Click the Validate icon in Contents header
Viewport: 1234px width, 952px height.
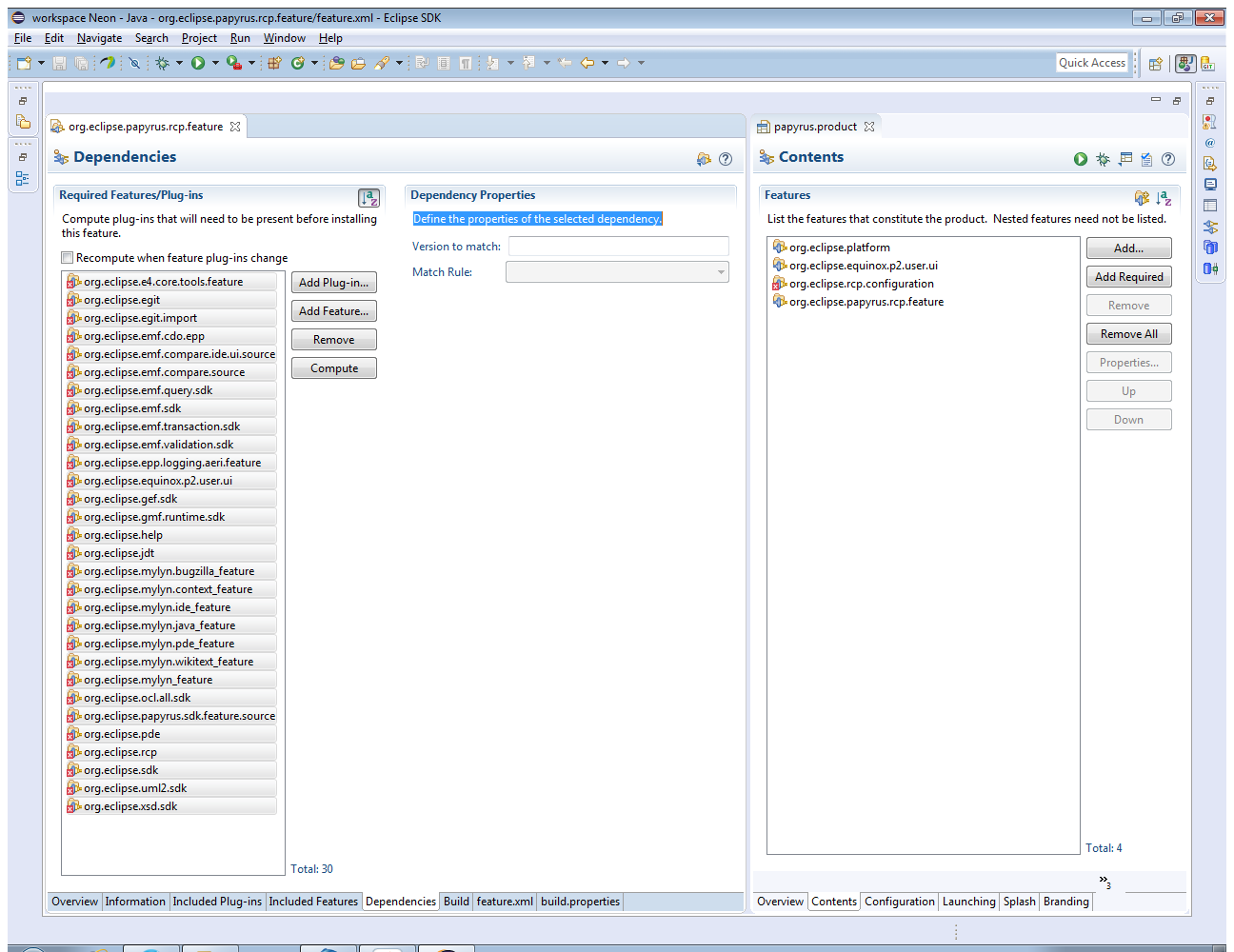[x=1146, y=159]
